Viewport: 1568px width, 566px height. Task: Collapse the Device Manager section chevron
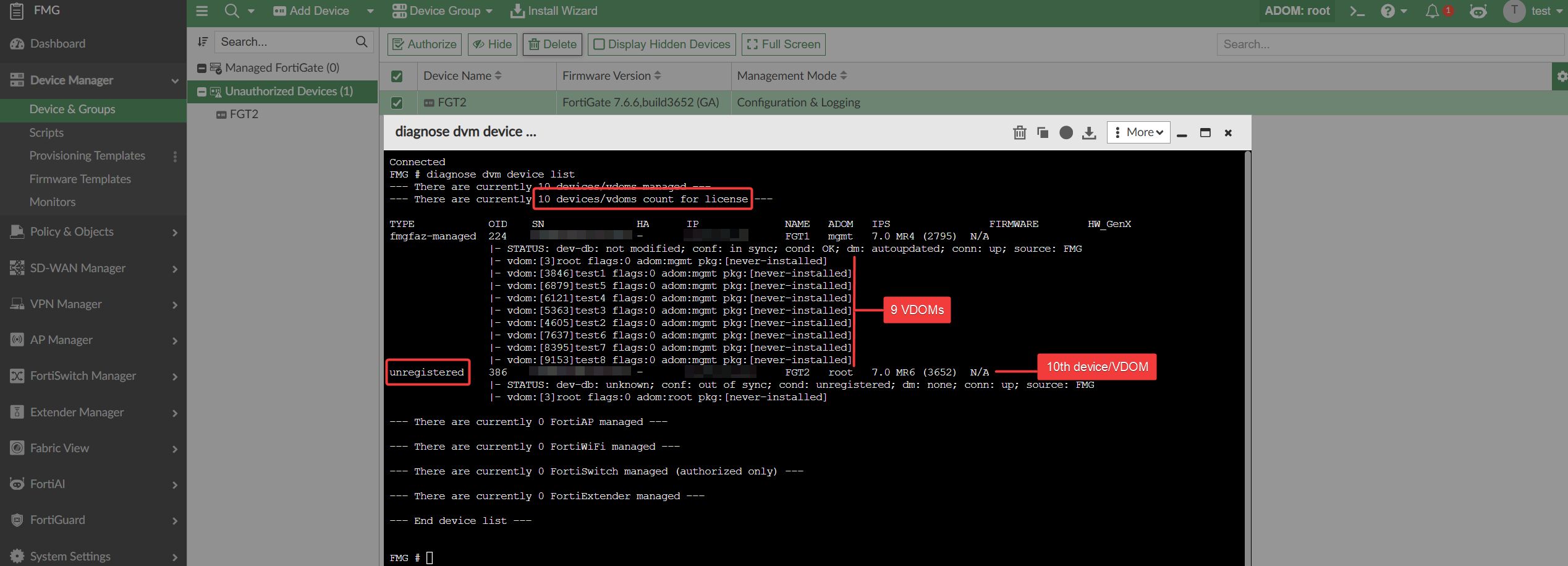click(x=175, y=80)
